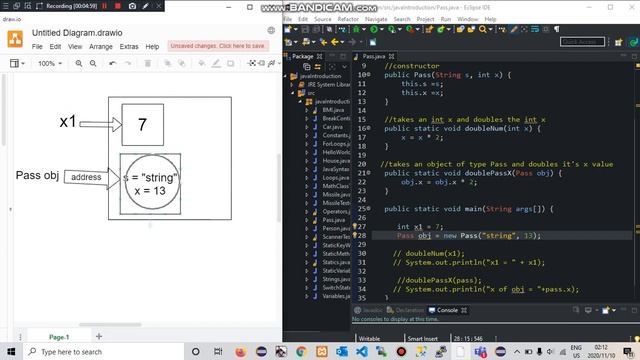Click the draw.io zoom out magnifier
Screen dimensions: 640x360
pyautogui.click(x=93, y=63)
